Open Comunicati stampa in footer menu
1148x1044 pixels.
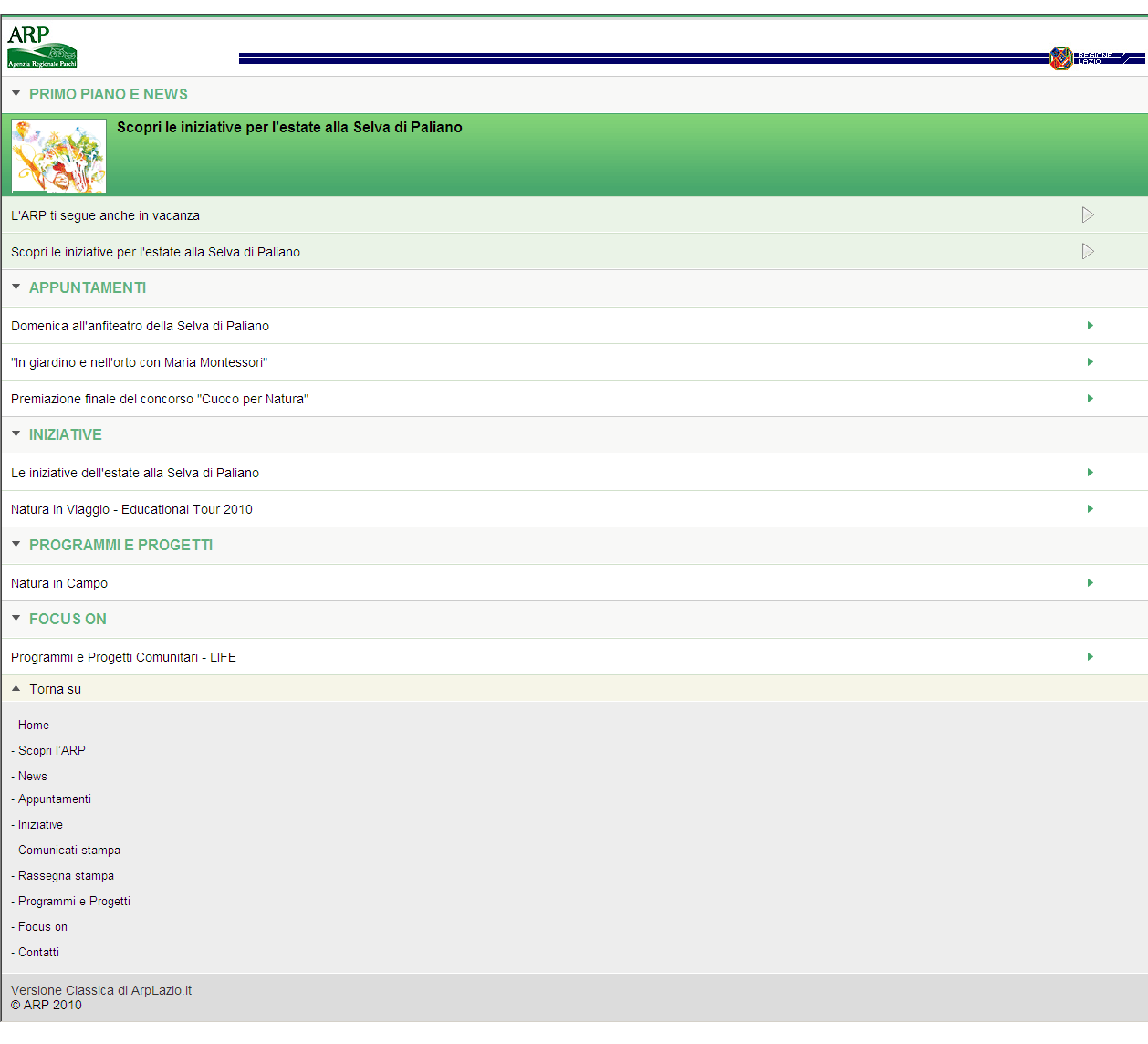(69, 851)
